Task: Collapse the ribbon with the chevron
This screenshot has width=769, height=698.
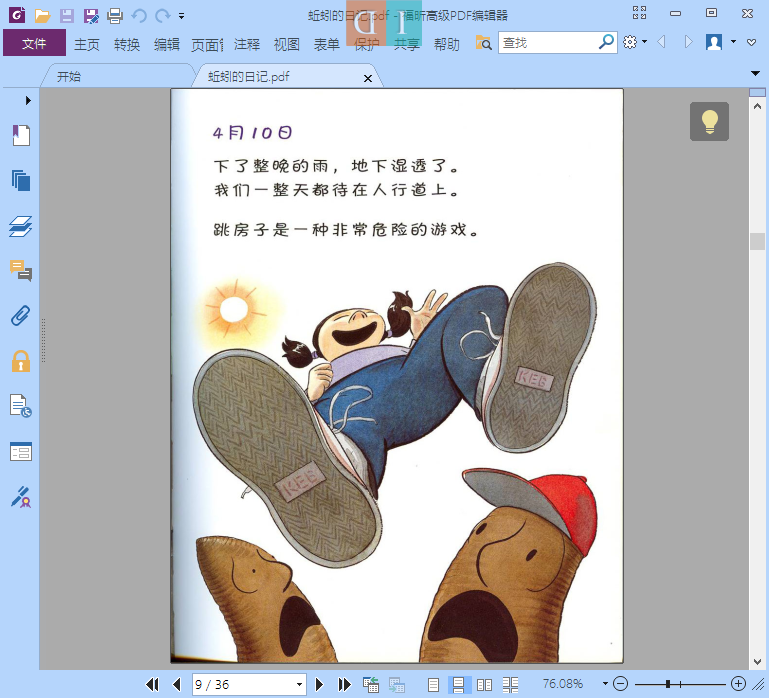Action: tap(751, 43)
